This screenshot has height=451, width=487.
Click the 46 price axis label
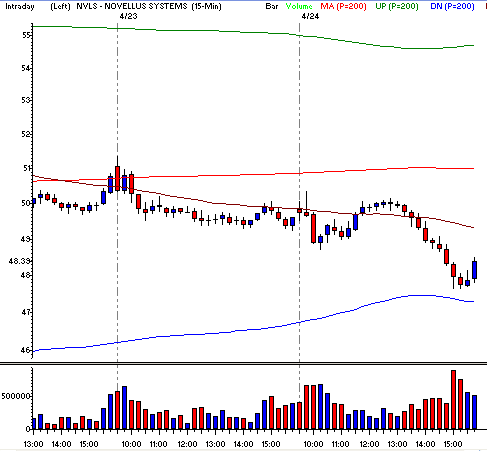[x=26, y=350]
